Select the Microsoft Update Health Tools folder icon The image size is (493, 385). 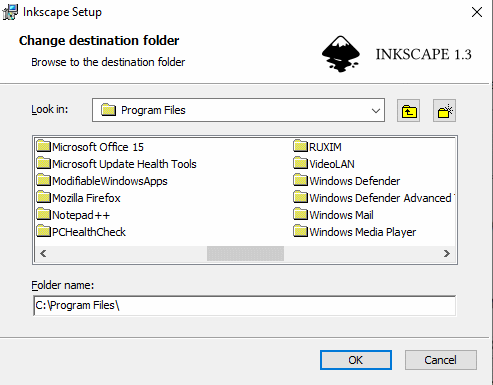click(43, 163)
